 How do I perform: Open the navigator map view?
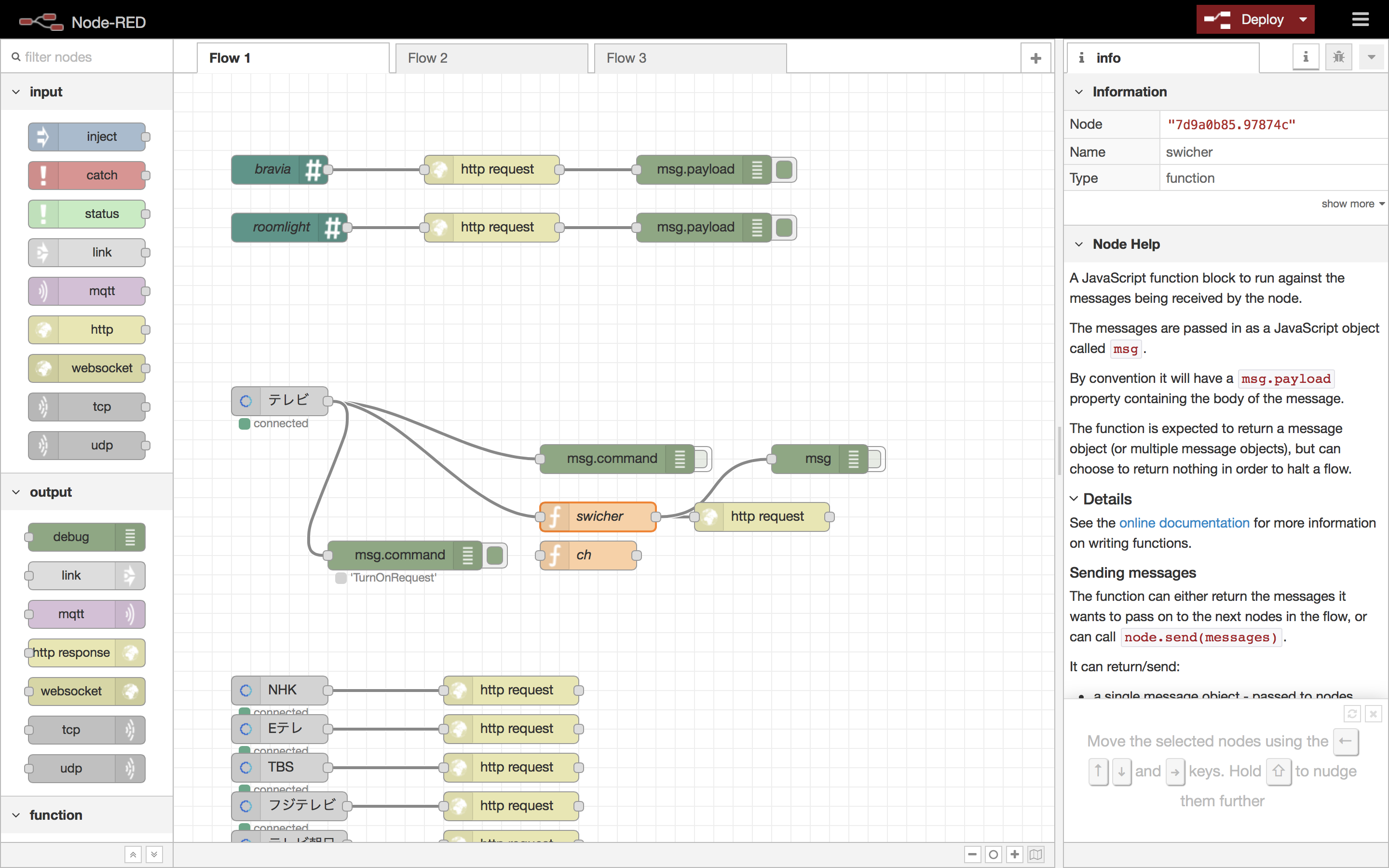click(1035, 854)
